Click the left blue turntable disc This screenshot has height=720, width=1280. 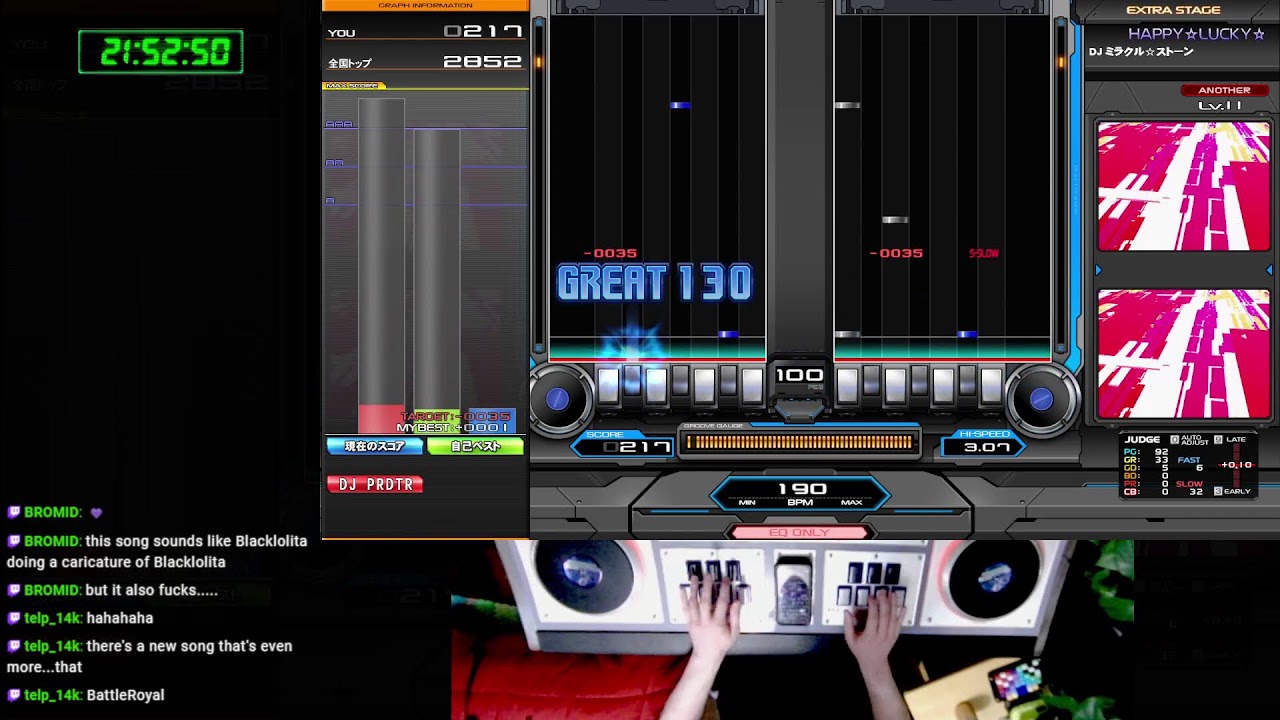(558, 399)
